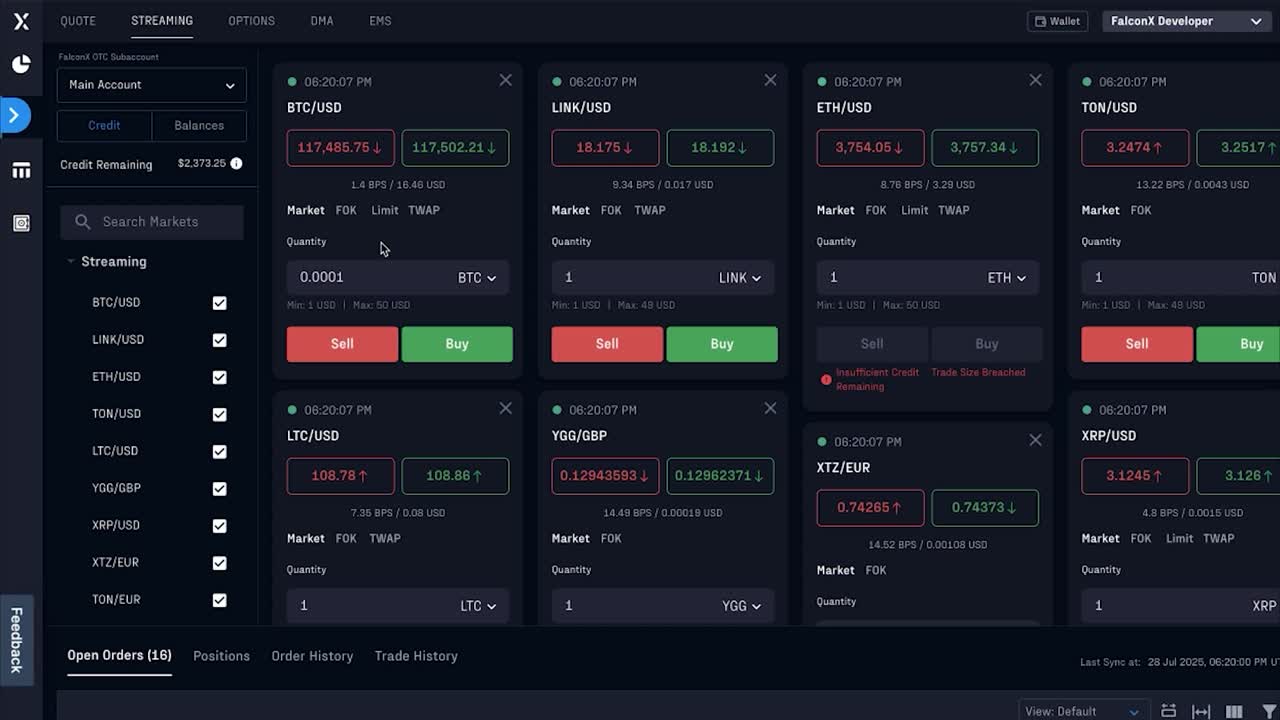This screenshot has height=720, width=1280.
Task: Click the Buy button on LINK/USD card
Action: point(722,343)
